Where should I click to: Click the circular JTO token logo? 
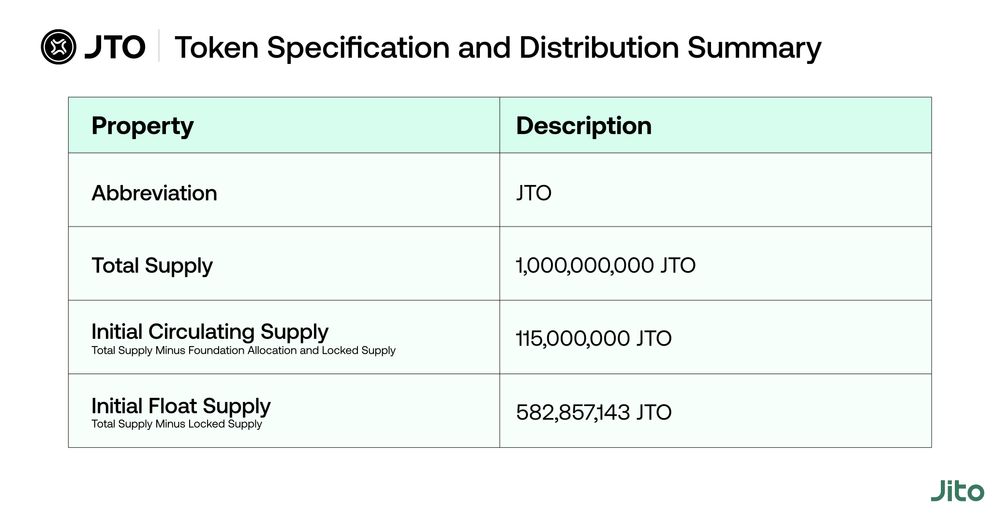click(58, 47)
